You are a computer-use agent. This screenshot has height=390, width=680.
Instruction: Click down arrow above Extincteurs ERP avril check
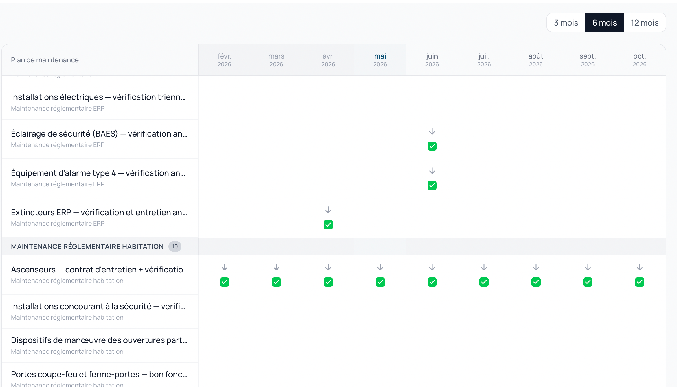pos(328,210)
